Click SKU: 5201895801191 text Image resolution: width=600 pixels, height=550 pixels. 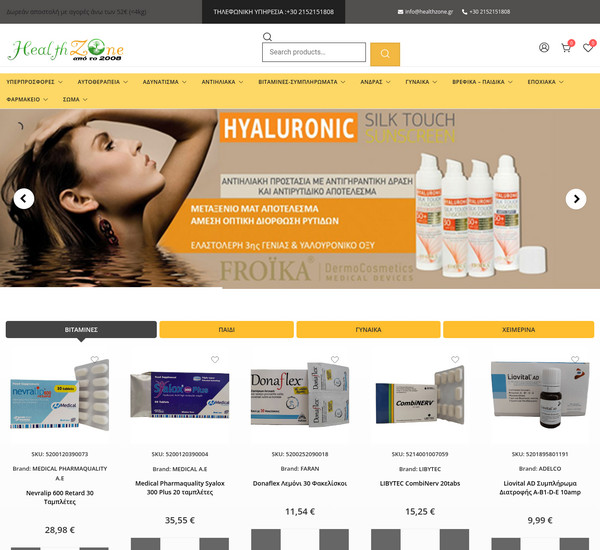coord(540,454)
